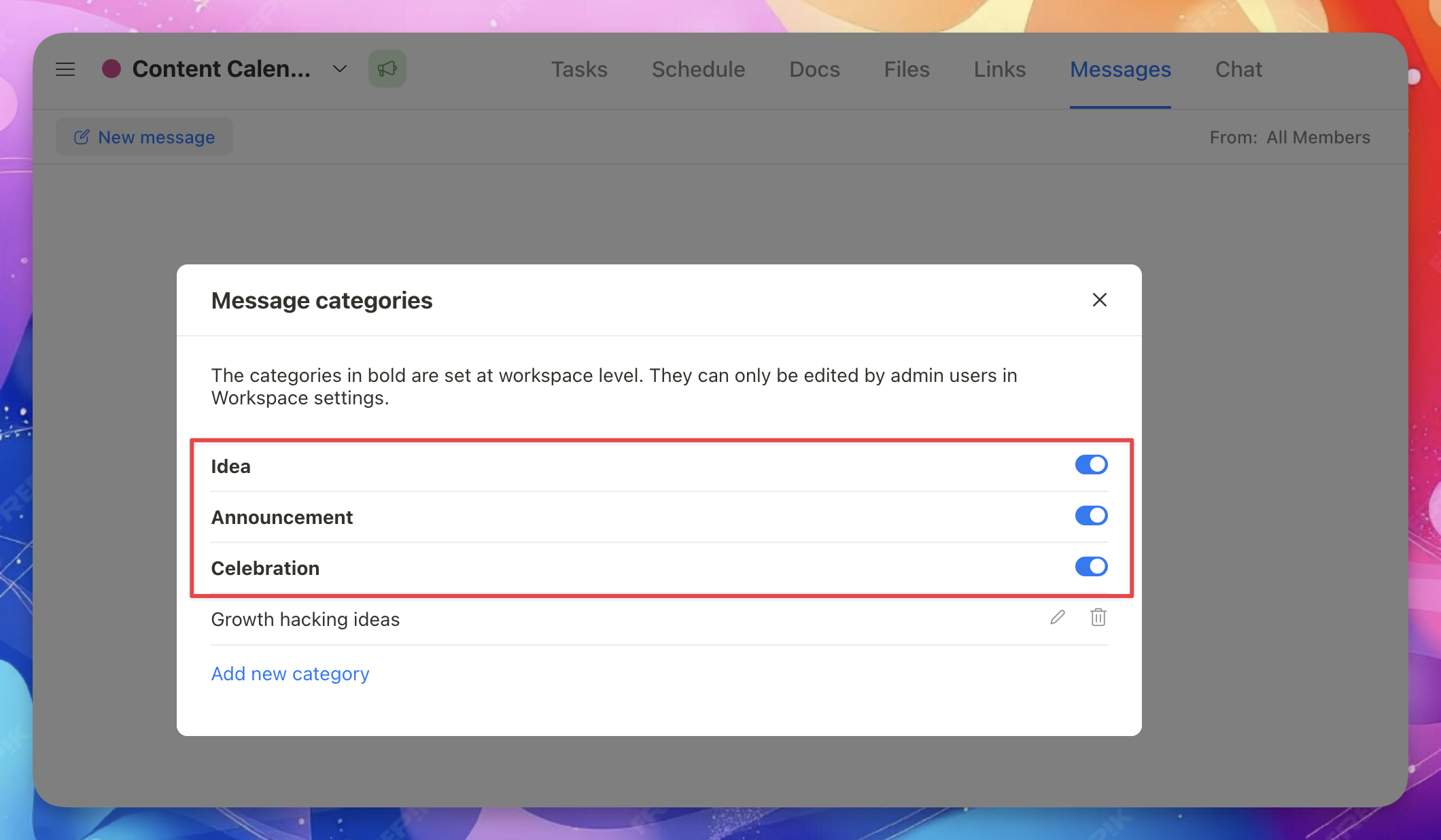Toggle the Celebration category switch
Viewport: 1441px width, 840px height.
point(1091,567)
